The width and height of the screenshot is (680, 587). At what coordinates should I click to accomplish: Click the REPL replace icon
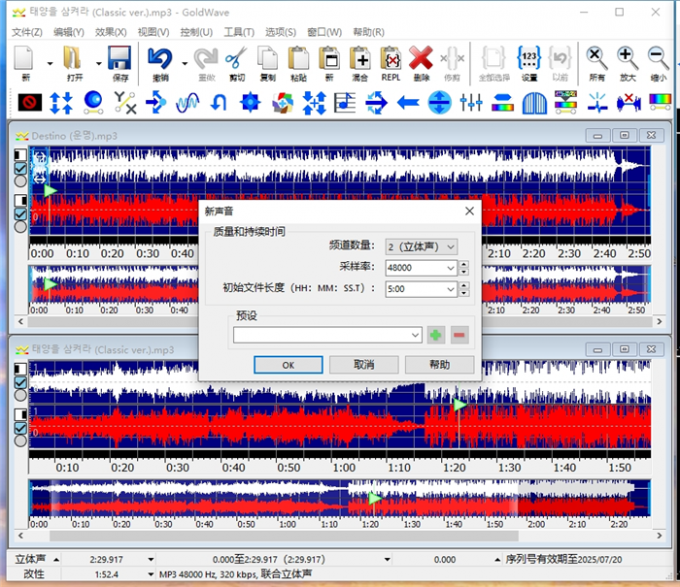tap(390, 59)
